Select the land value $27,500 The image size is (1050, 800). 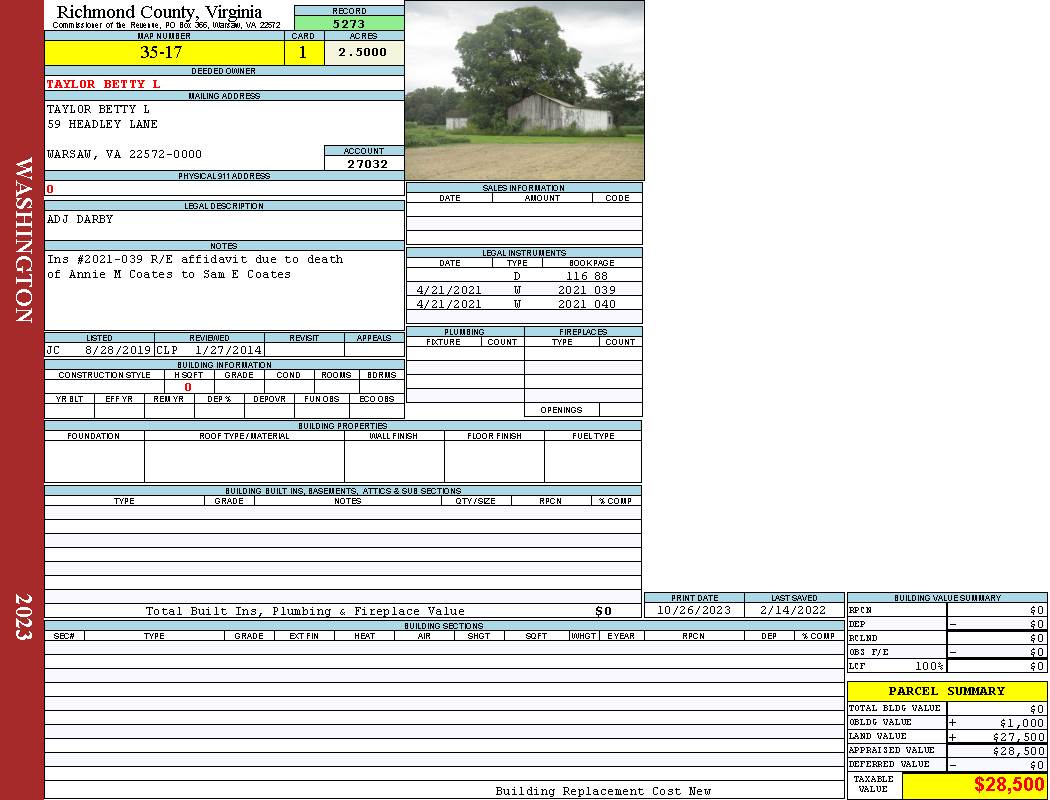1022,736
